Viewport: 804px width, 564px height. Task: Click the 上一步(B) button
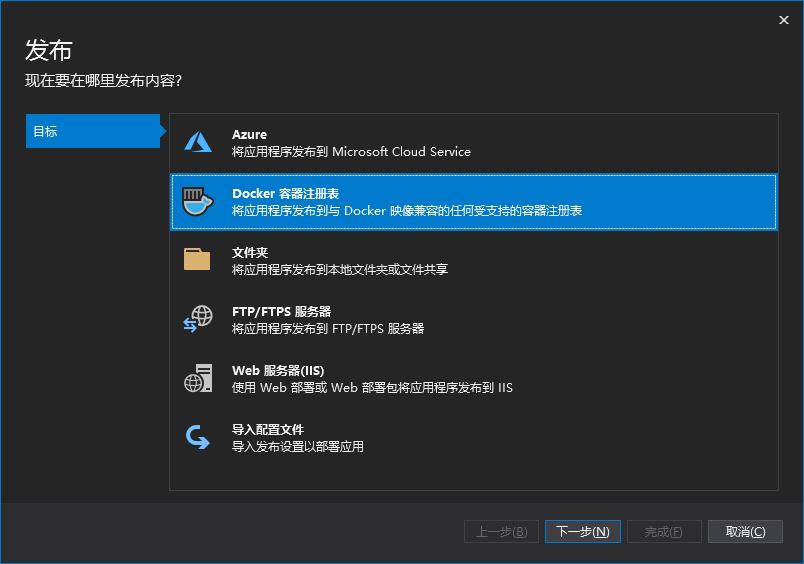(501, 531)
